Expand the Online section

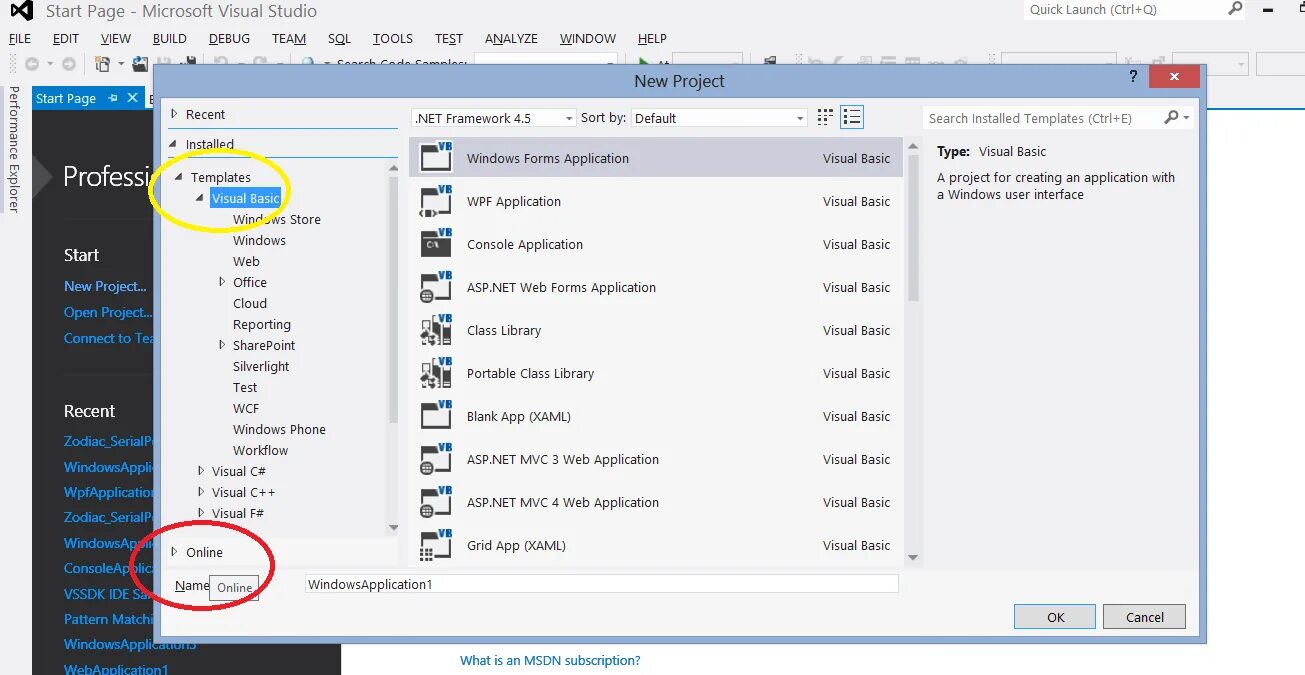pyautogui.click(x=174, y=552)
